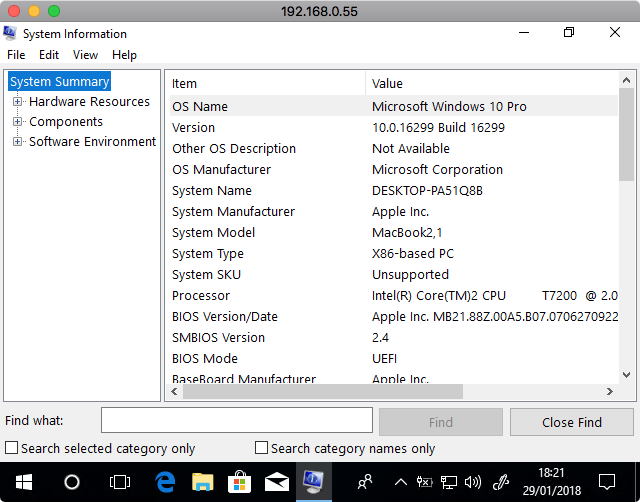Click System Information title bar app icon
The width and height of the screenshot is (640, 502).
click(10, 33)
